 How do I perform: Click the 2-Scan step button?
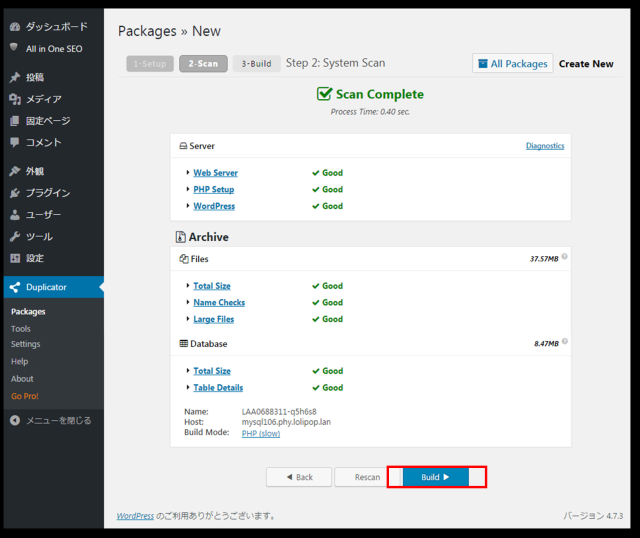[203, 64]
